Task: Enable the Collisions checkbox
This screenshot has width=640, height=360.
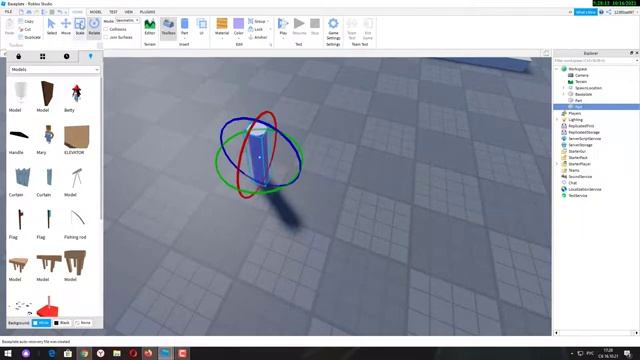Action: tap(106, 29)
